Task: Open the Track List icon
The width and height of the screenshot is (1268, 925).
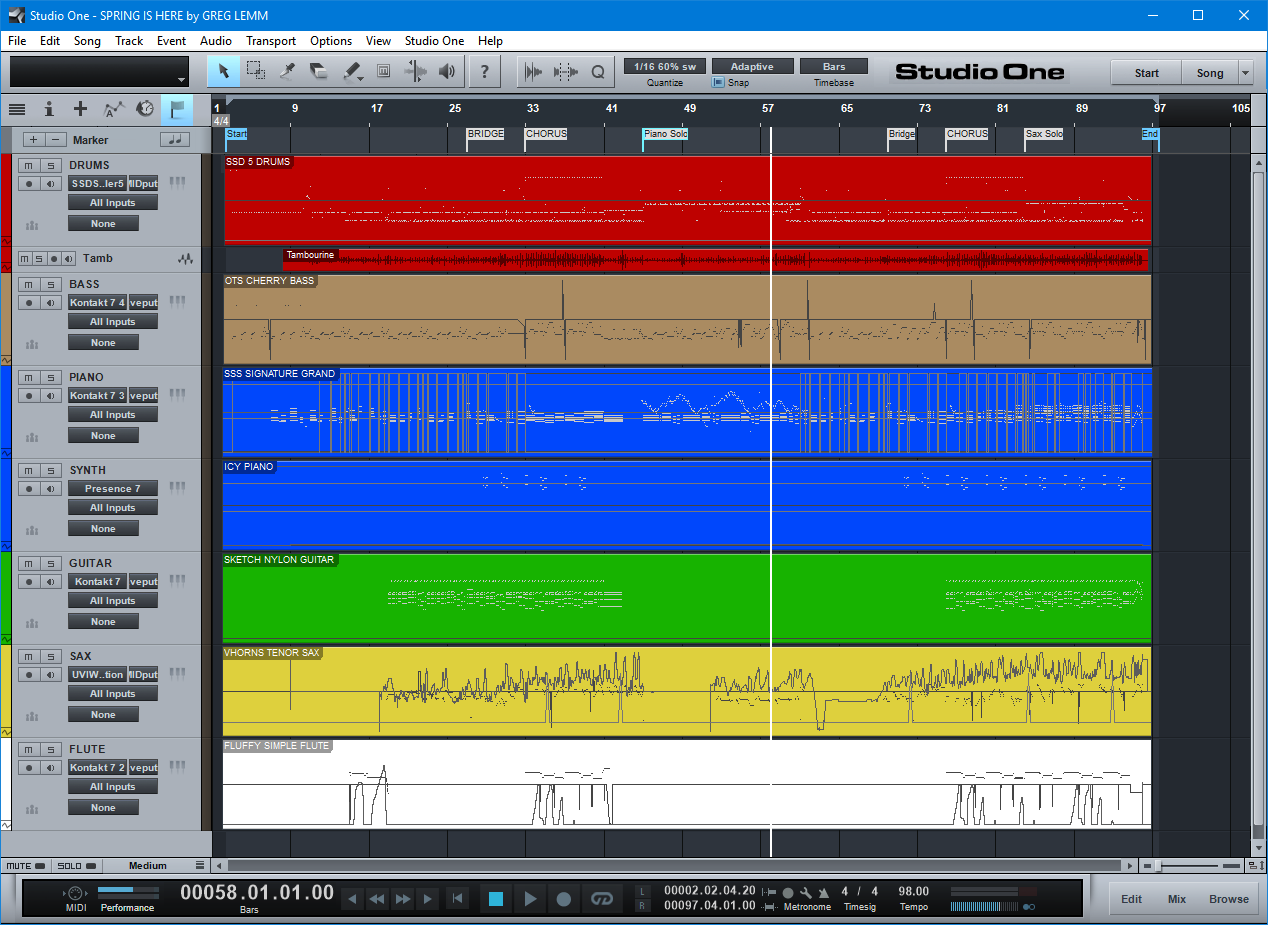Action: click(x=17, y=109)
